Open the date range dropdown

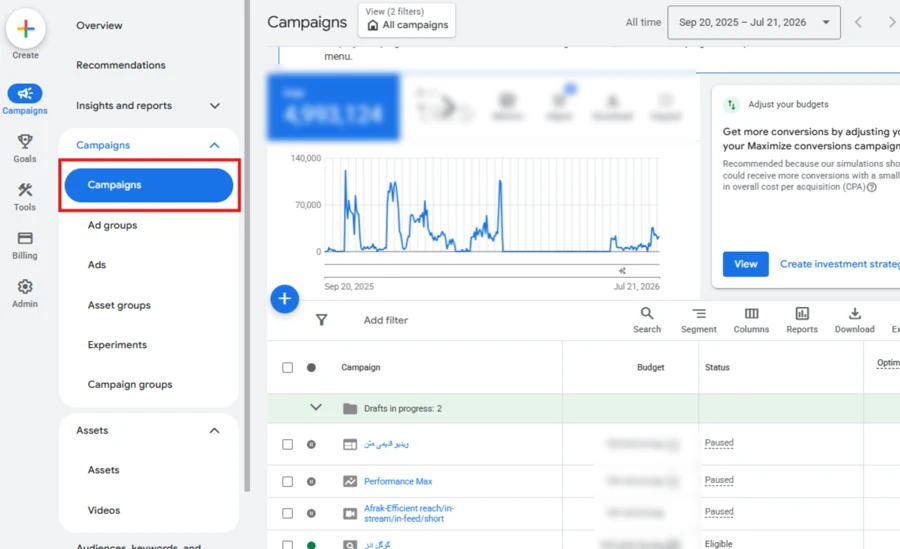(x=754, y=22)
